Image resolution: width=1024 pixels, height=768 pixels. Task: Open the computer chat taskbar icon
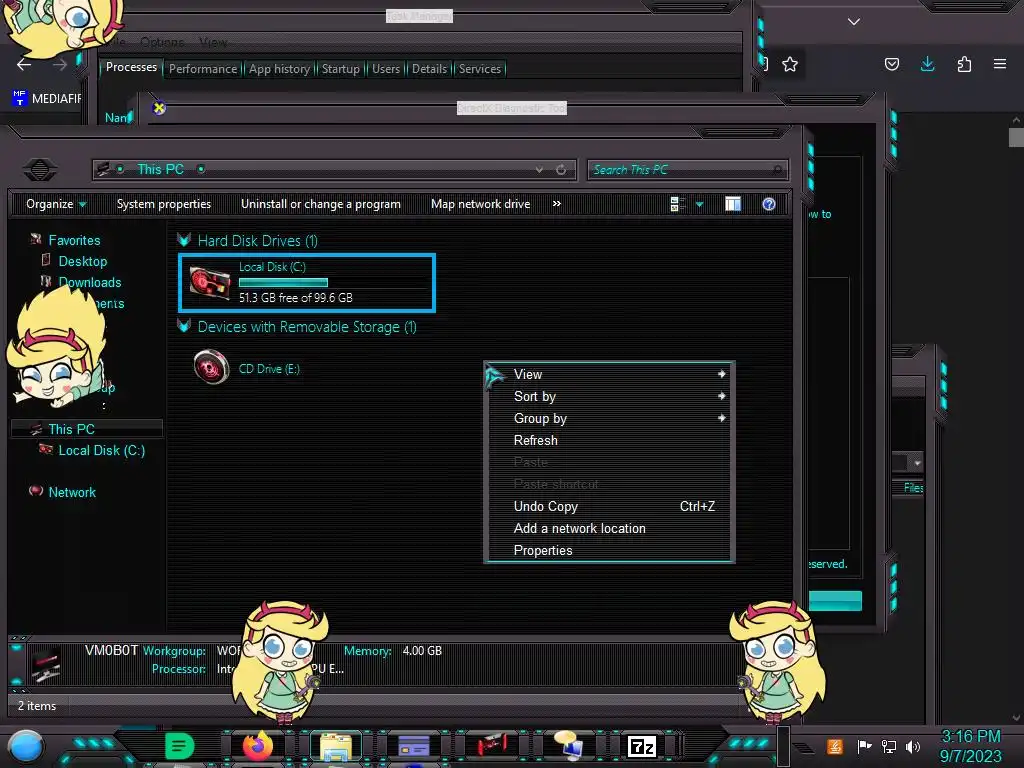coord(568,746)
